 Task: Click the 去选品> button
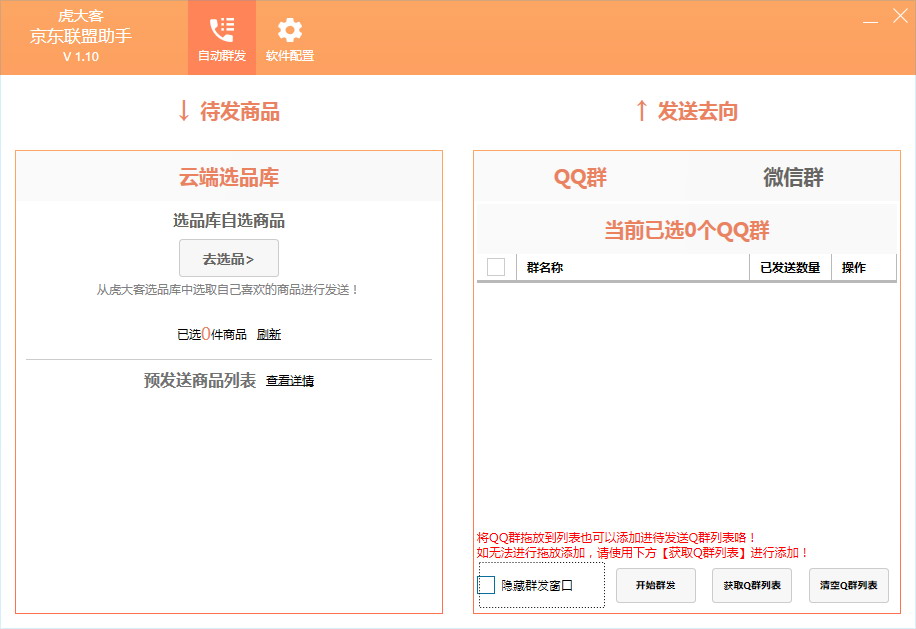pos(229,259)
